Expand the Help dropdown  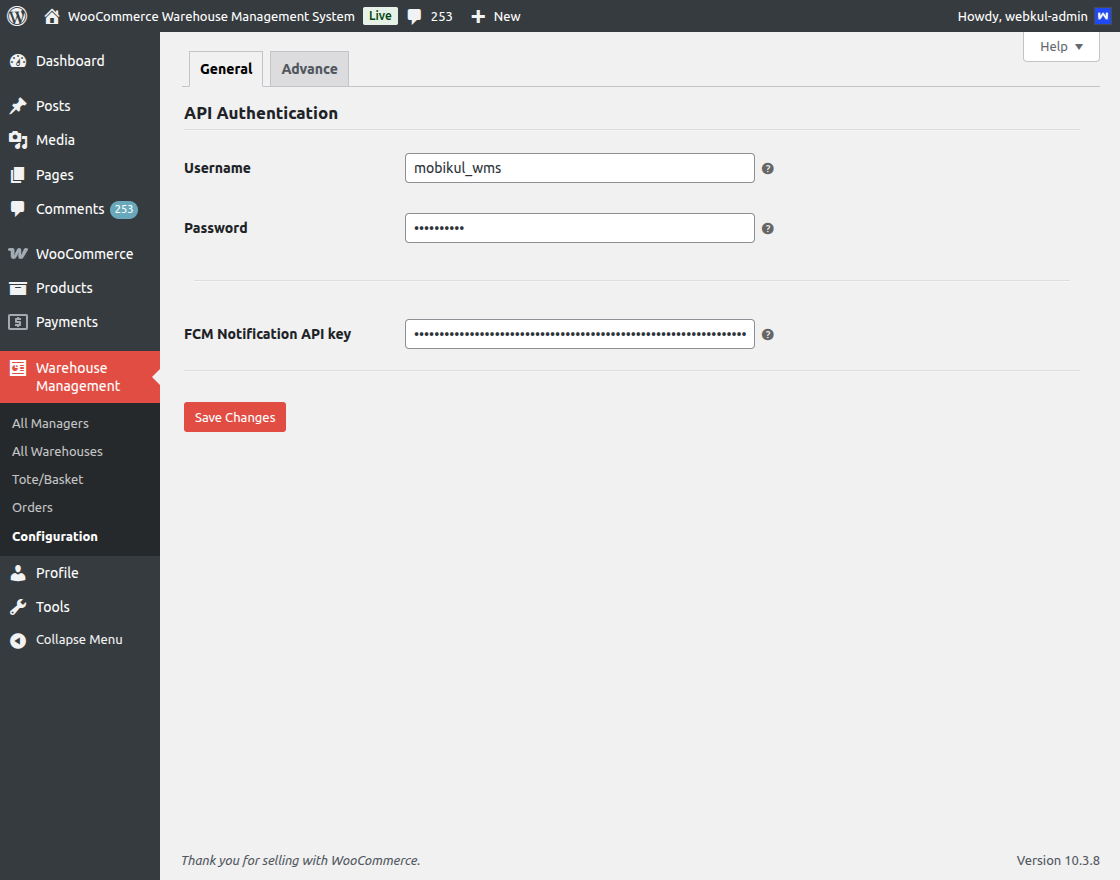click(x=1061, y=46)
